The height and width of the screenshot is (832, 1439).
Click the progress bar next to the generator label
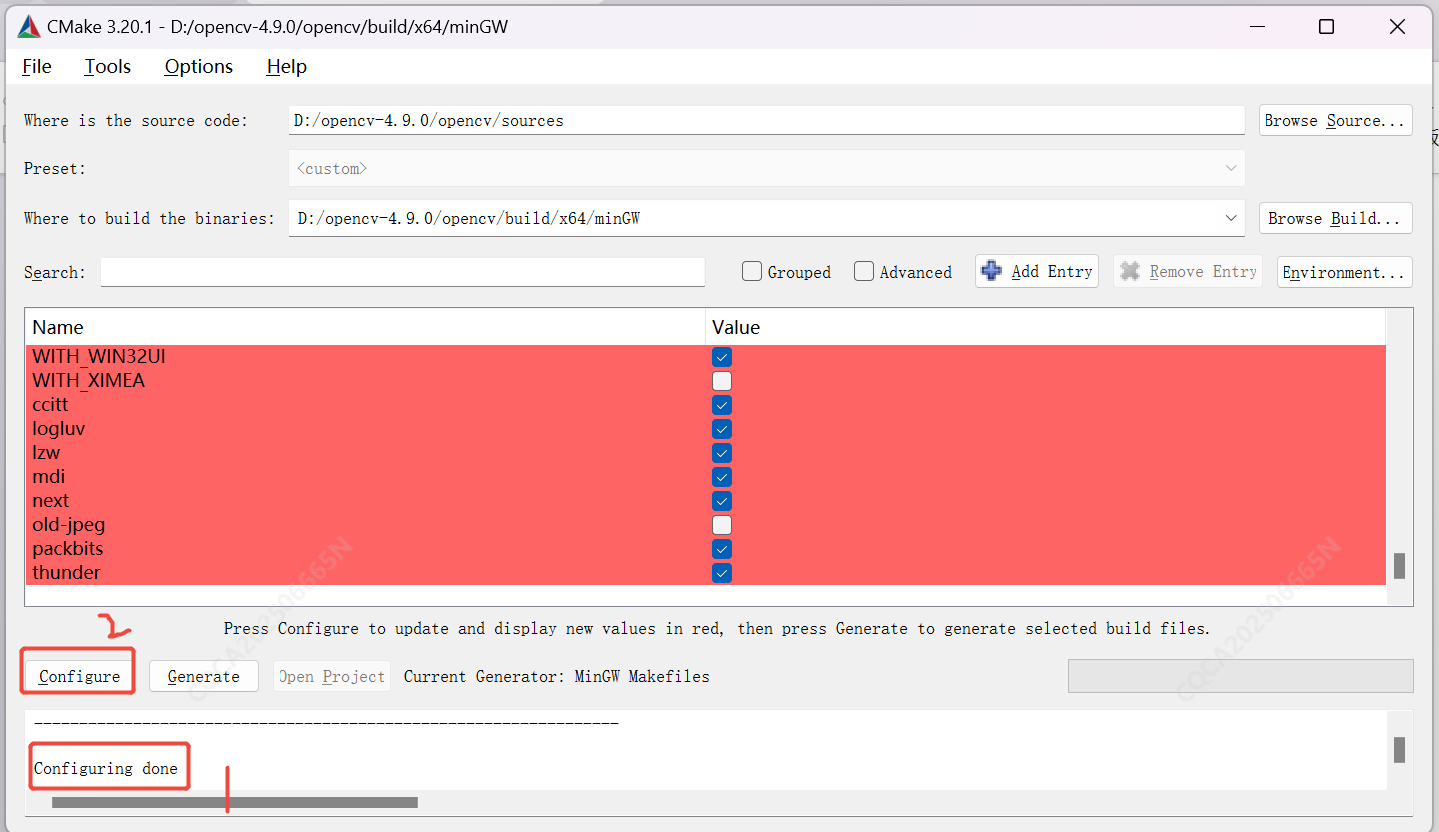click(x=1240, y=676)
